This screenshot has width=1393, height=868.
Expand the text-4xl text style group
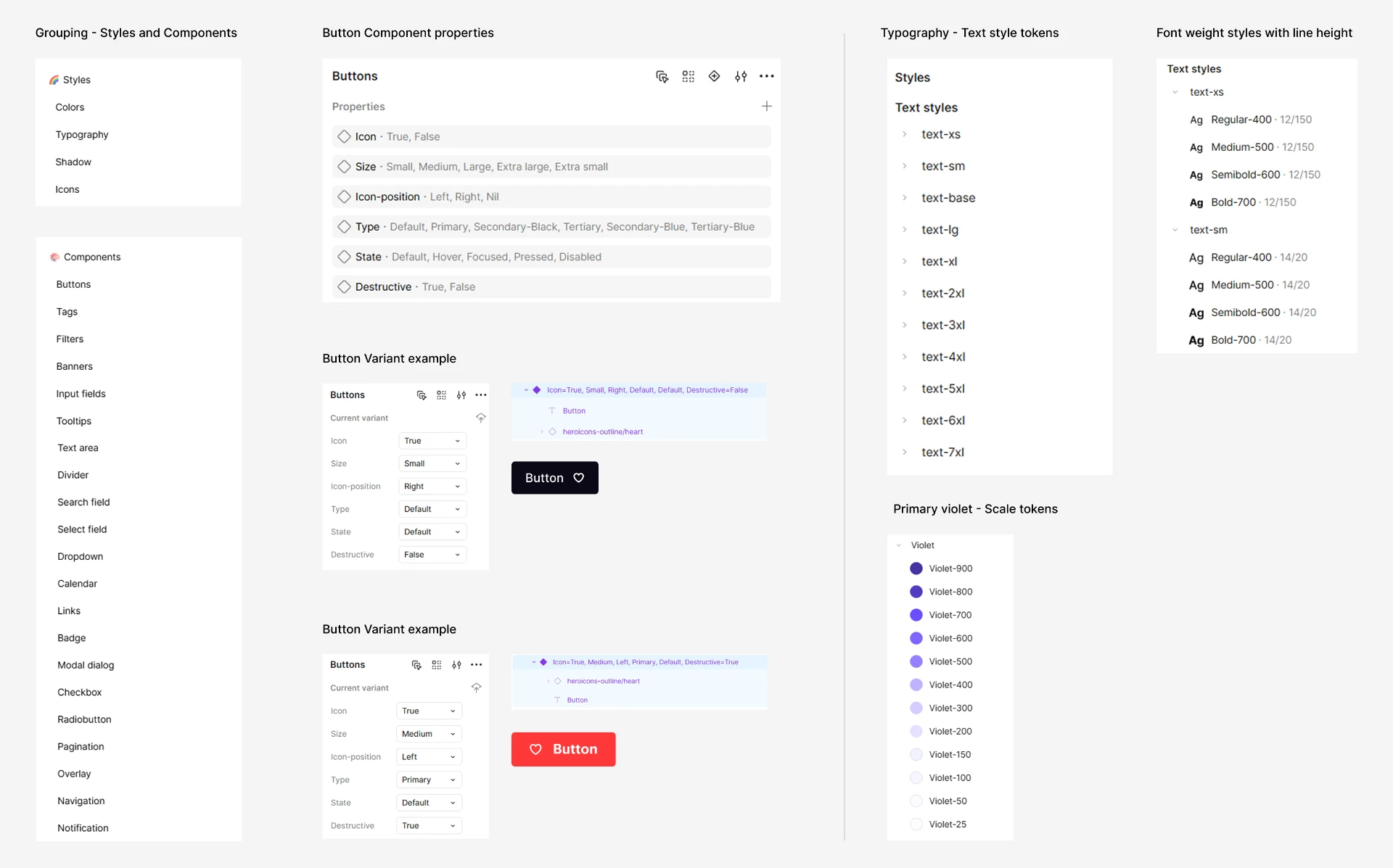pos(904,357)
